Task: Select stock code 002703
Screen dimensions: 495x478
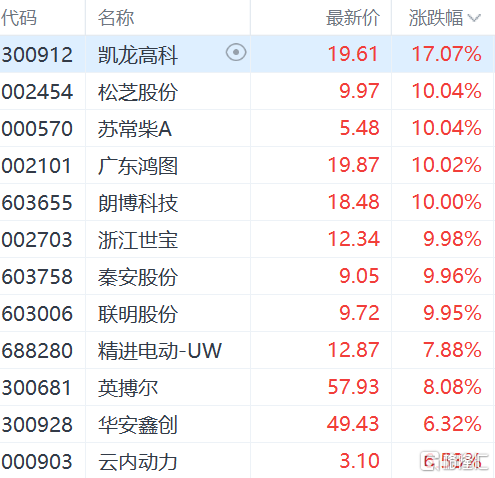Action: [37, 240]
